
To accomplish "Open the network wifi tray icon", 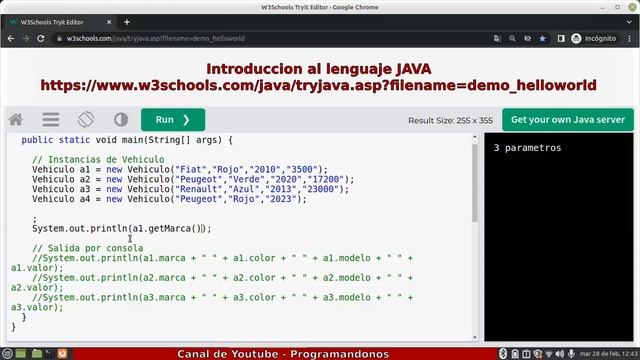I will [549, 354].
